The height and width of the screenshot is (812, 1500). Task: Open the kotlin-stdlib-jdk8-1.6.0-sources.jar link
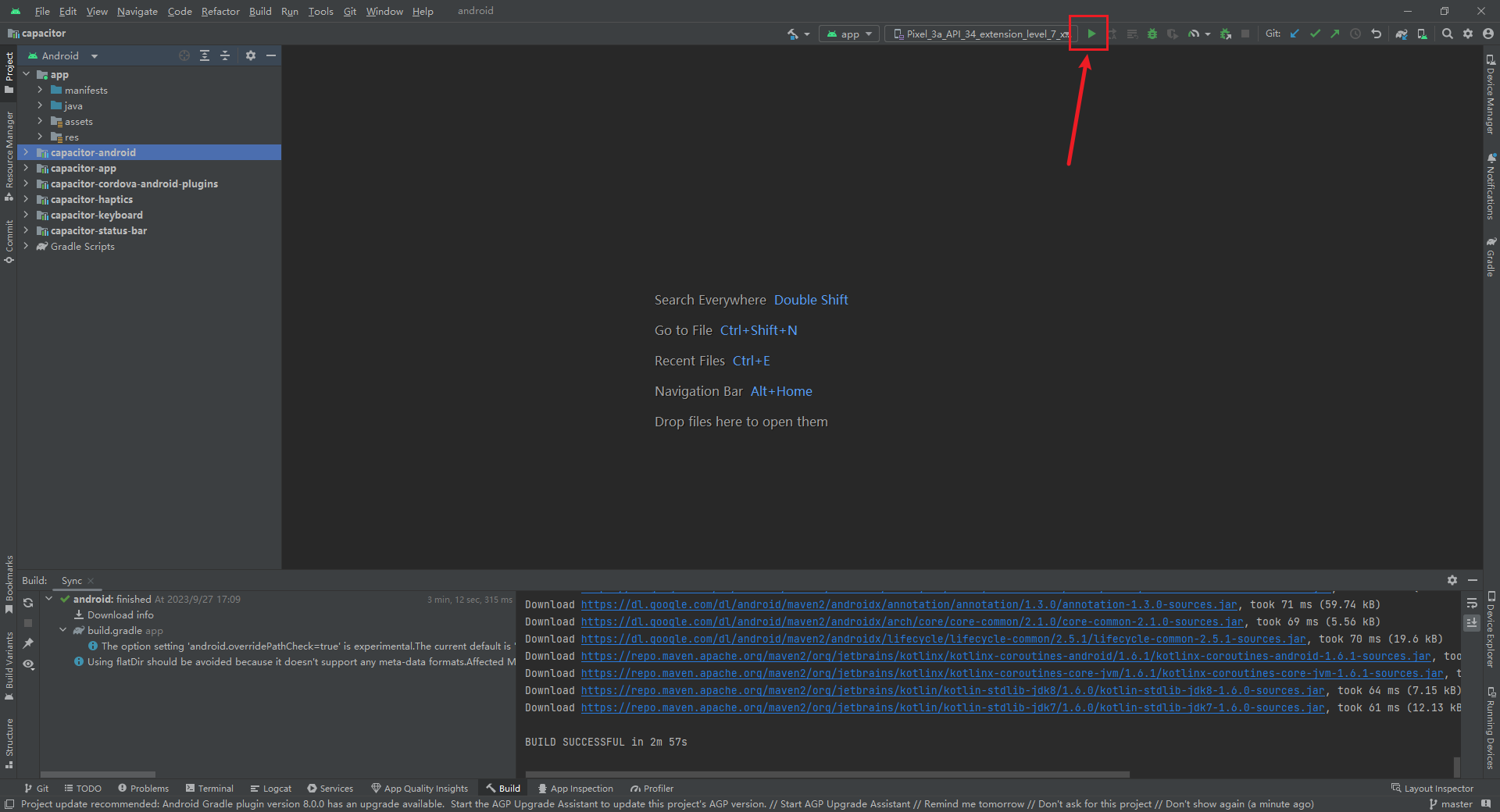(953, 690)
